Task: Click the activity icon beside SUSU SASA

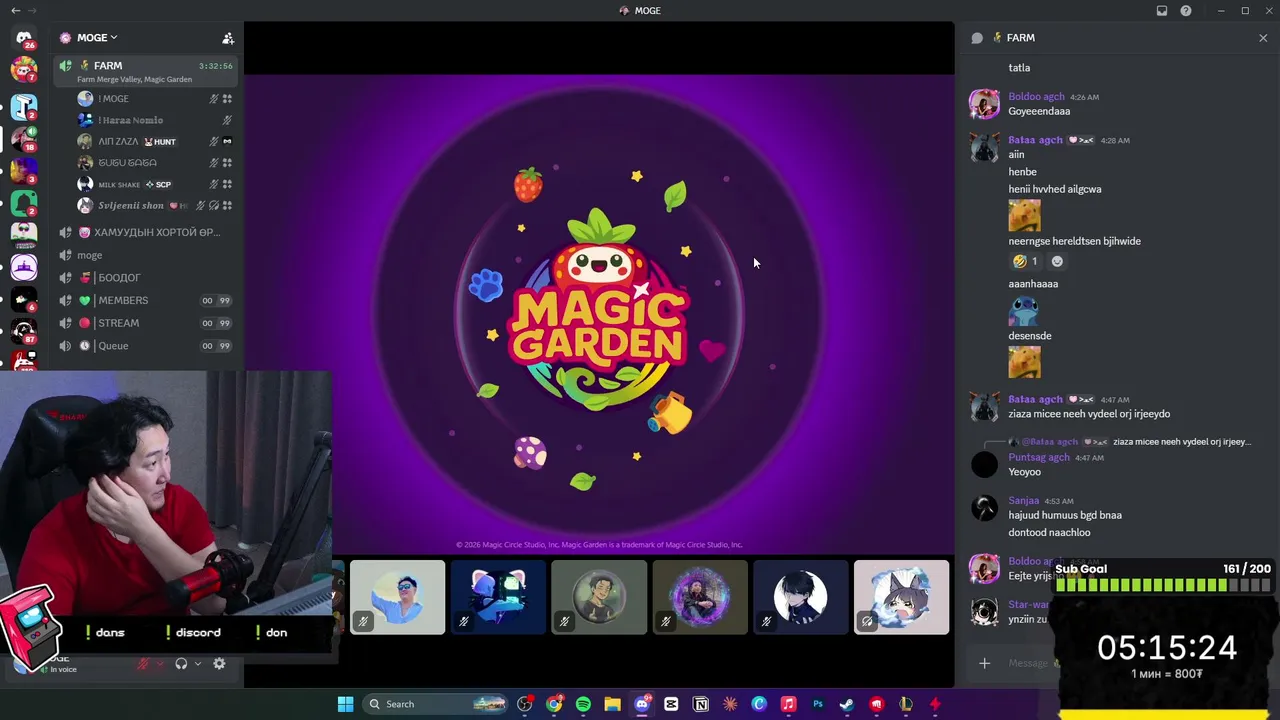Action: coord(227,163)
